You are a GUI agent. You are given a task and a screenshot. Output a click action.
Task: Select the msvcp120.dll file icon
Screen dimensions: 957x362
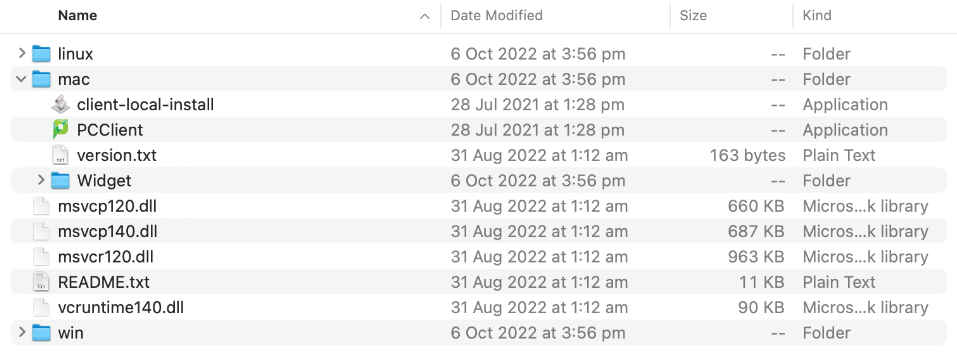(41, 206)
